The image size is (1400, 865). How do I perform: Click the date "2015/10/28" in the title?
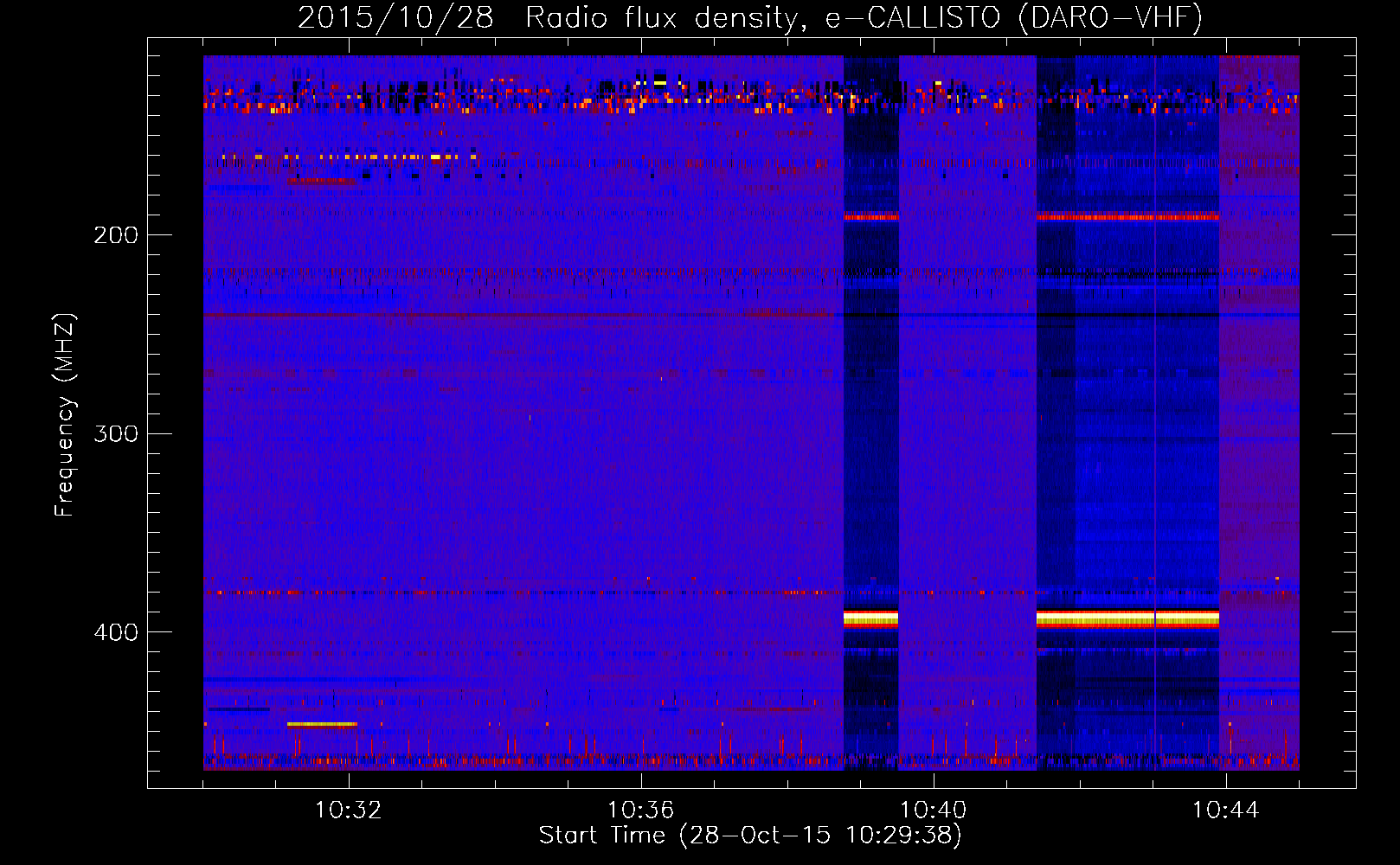click(396, 18)
